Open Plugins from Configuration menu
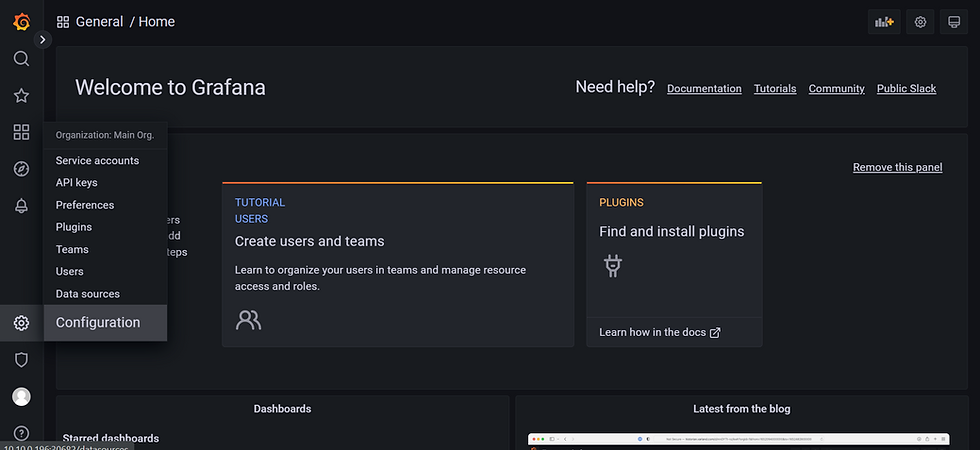980x450 pixels. point(74,227)
